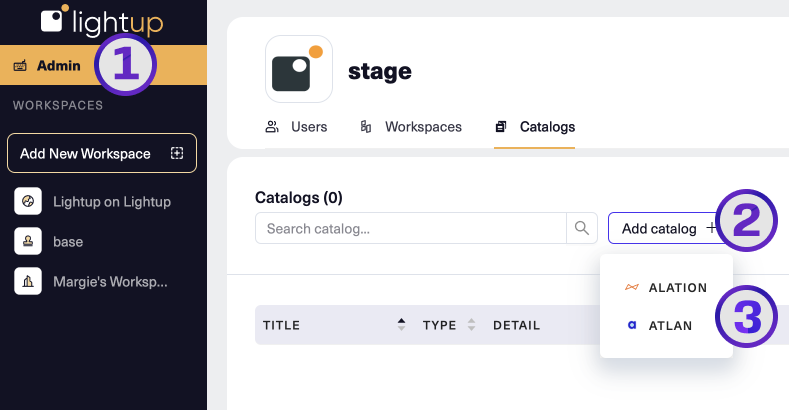789x410 pixels.
Task: Click the DETAIL column header
Action: [x=516, y=325]
